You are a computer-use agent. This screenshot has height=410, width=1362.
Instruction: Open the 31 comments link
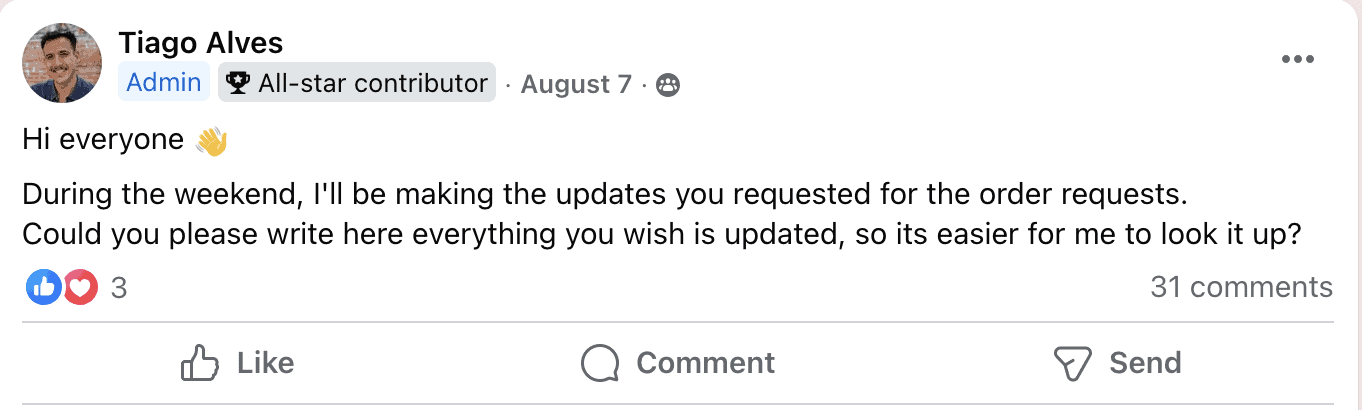click(x=1241, y=288)
